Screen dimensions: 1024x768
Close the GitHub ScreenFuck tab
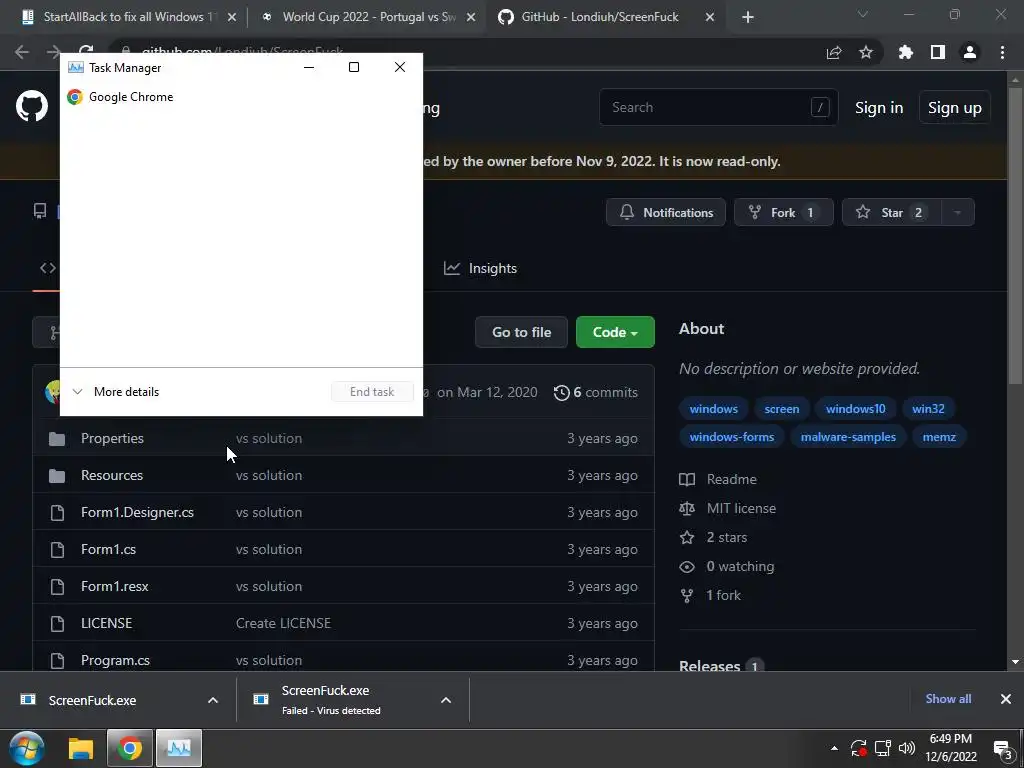click(x=710, y=18)
